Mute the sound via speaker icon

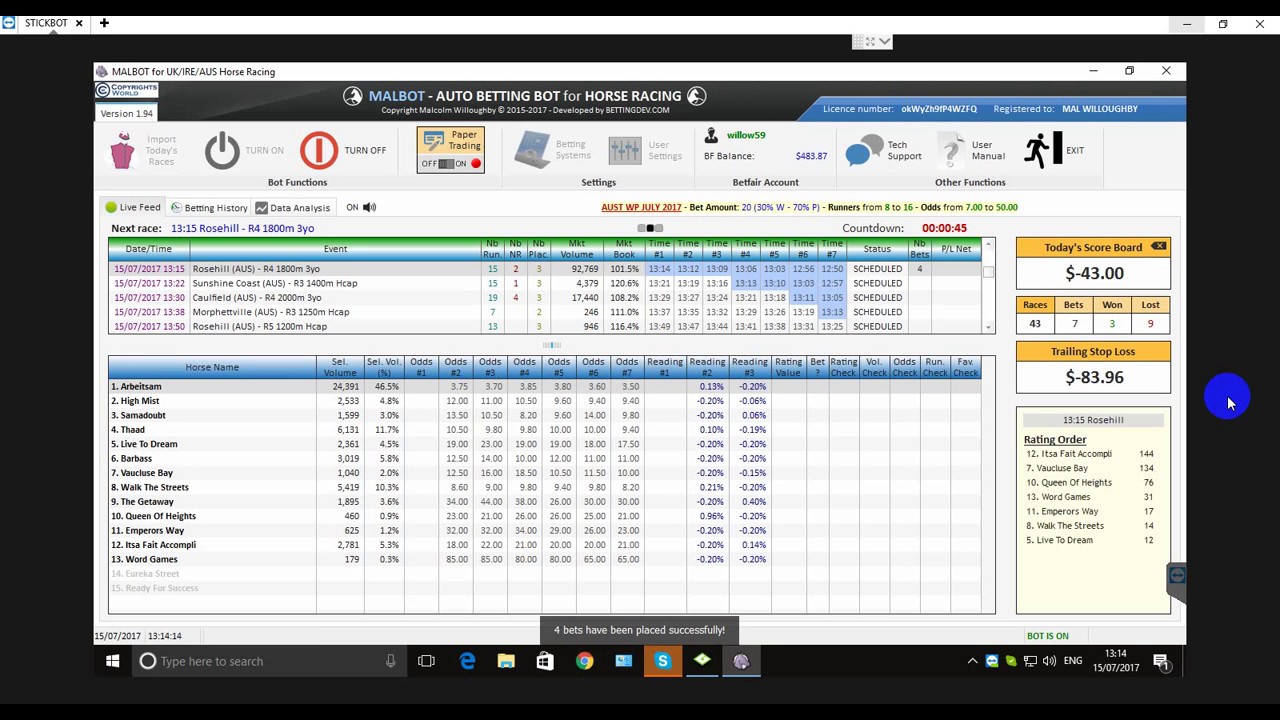[370, 207]
